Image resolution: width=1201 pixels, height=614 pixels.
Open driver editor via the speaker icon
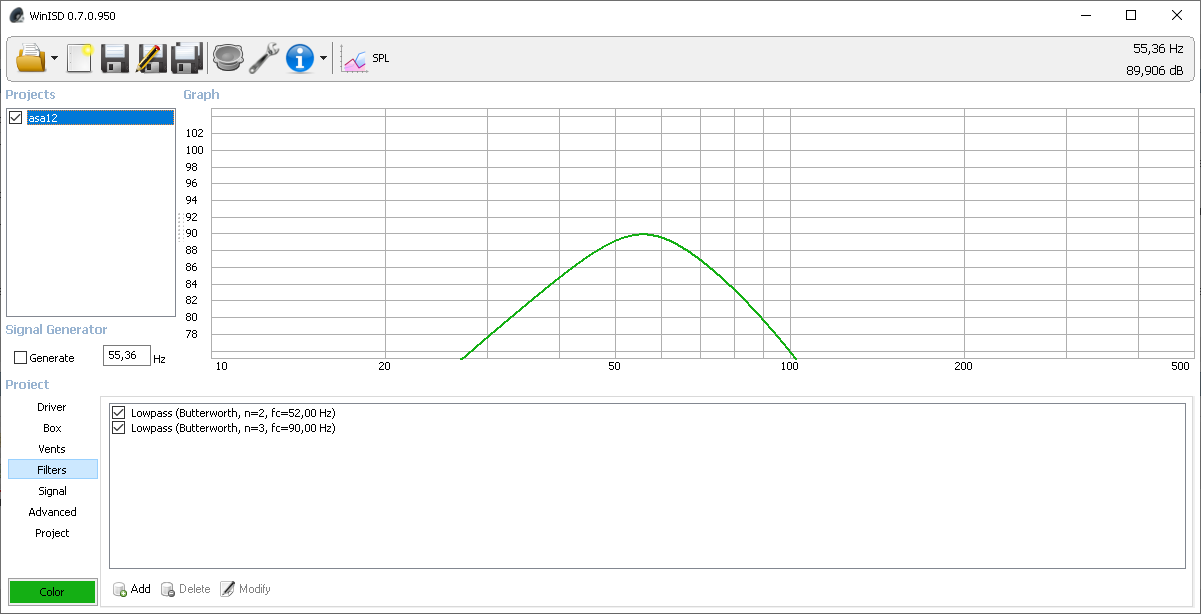click(x=229, y=58)
